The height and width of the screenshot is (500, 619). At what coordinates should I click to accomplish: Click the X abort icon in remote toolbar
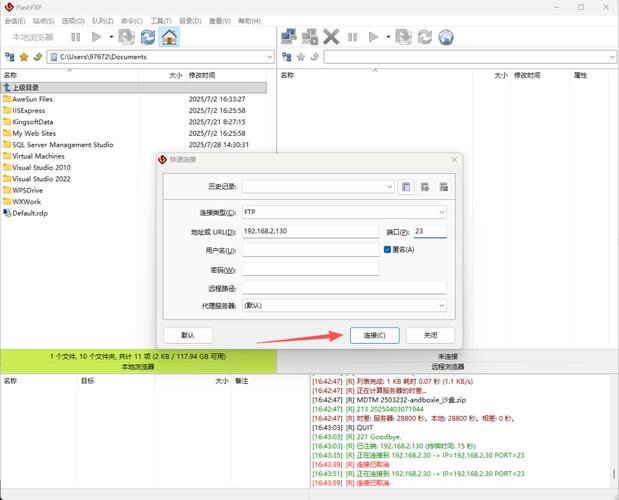pos(332,37)
